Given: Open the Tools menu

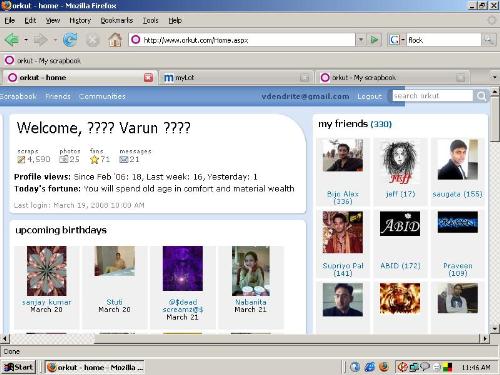Looking at the screenshot, I should (150, 21).
